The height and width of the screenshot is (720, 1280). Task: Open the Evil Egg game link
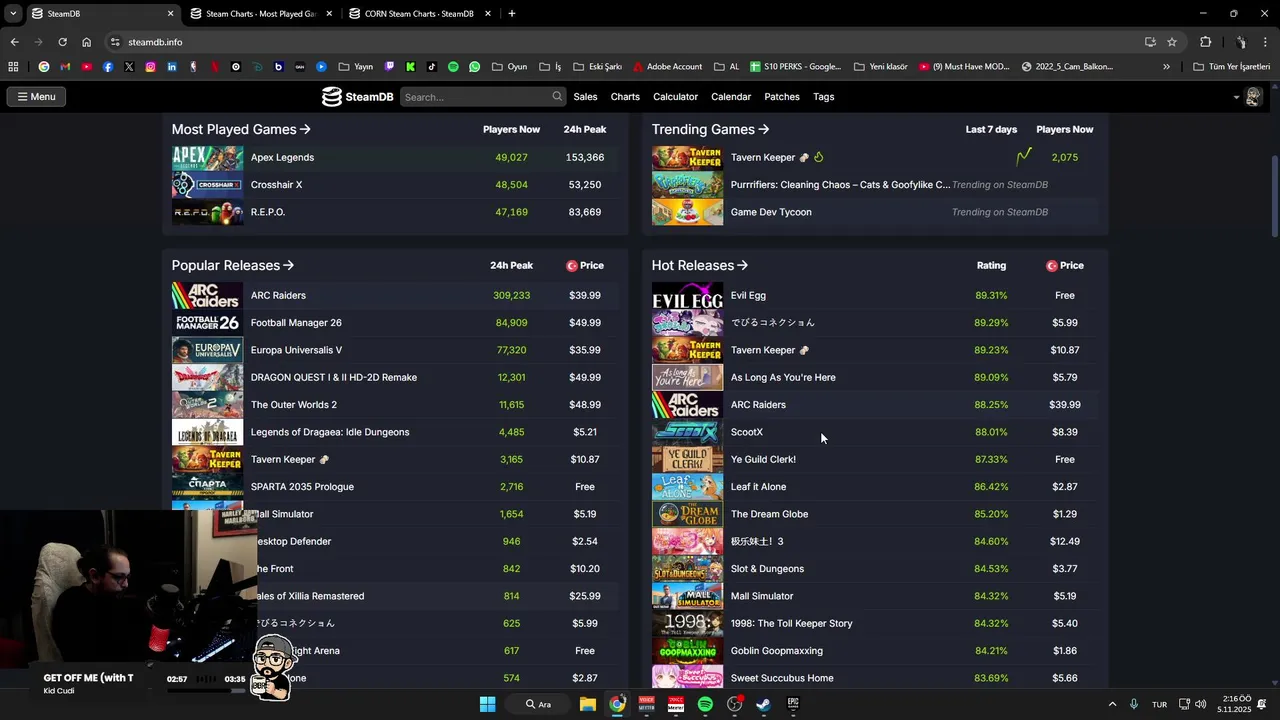[x=748, y=295]
